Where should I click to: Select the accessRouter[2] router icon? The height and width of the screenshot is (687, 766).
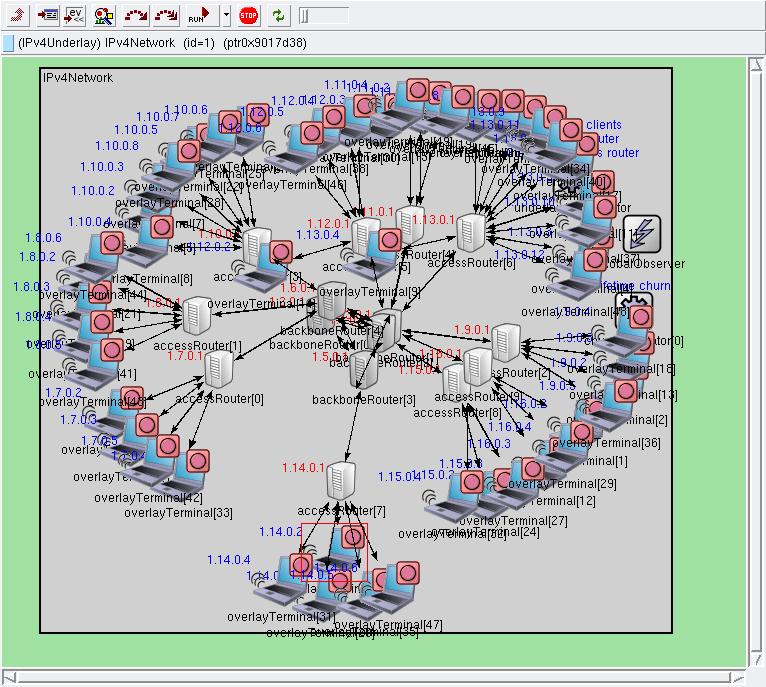[x=506, y=344]
